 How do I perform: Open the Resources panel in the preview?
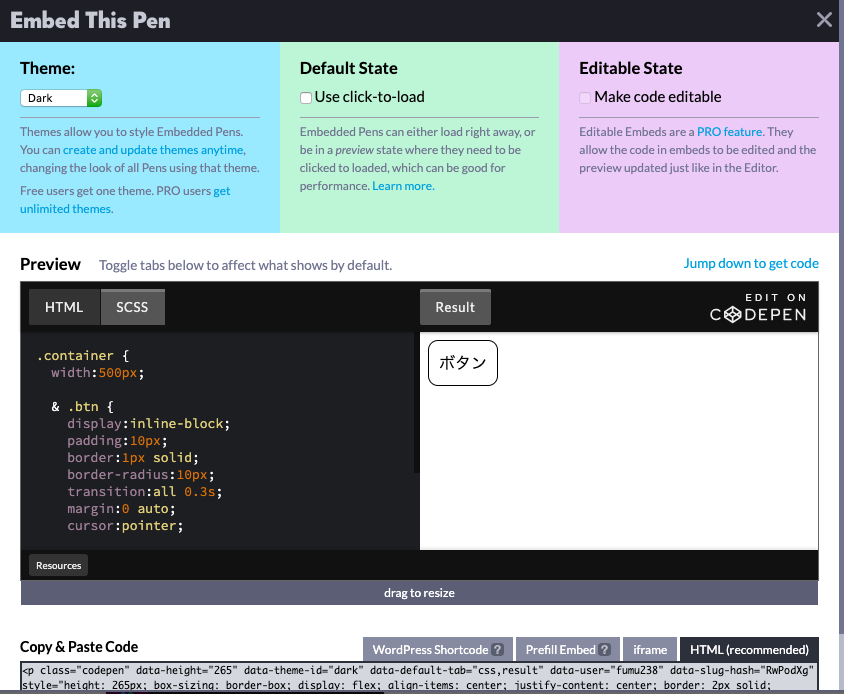pos(57,565)
